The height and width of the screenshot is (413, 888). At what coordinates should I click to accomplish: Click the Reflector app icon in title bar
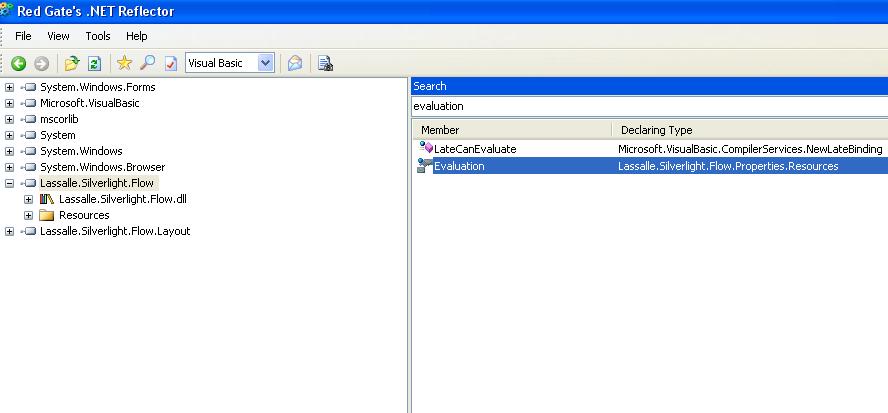coord(6,10)
